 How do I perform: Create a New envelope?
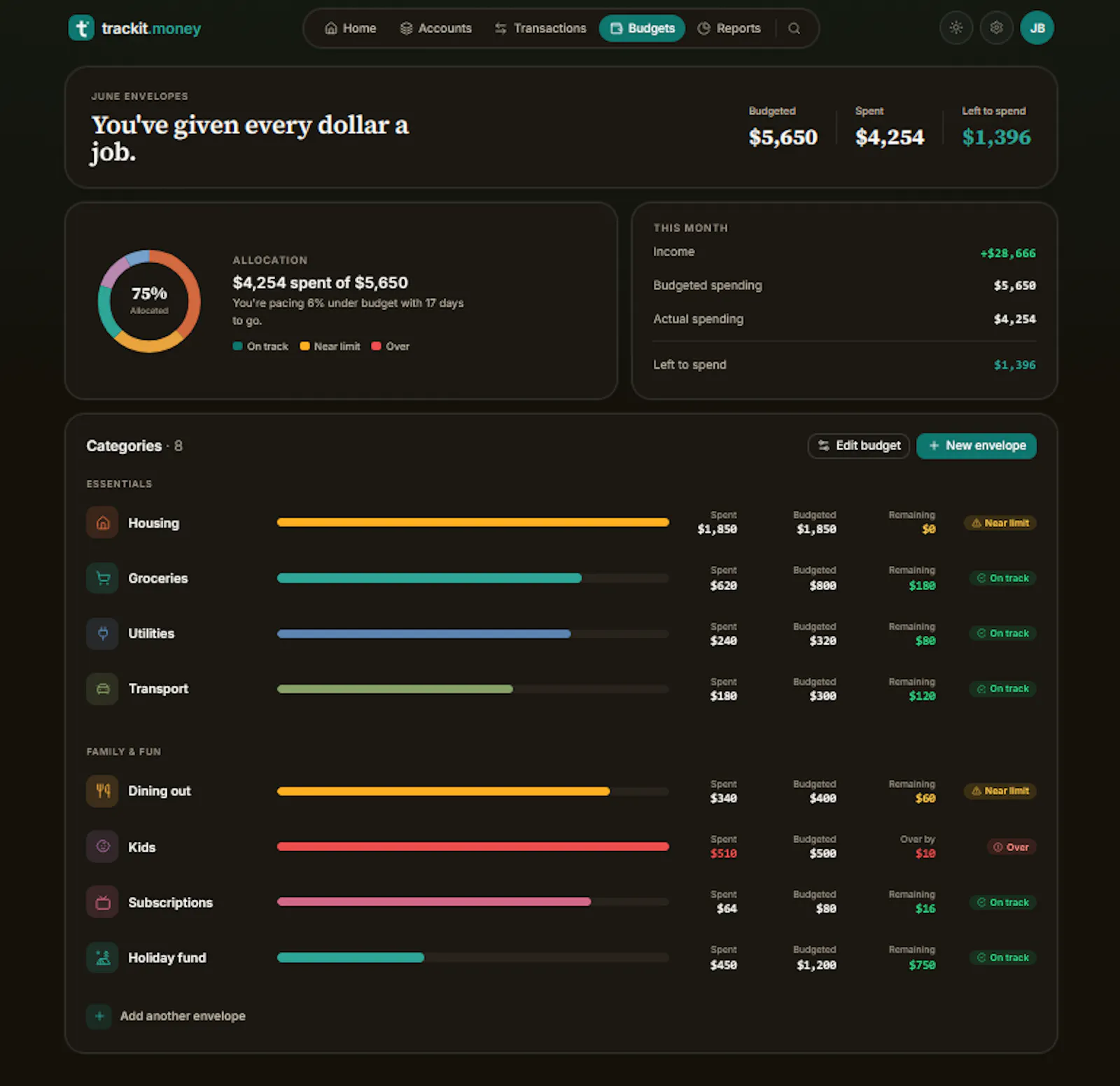(976, 446)
